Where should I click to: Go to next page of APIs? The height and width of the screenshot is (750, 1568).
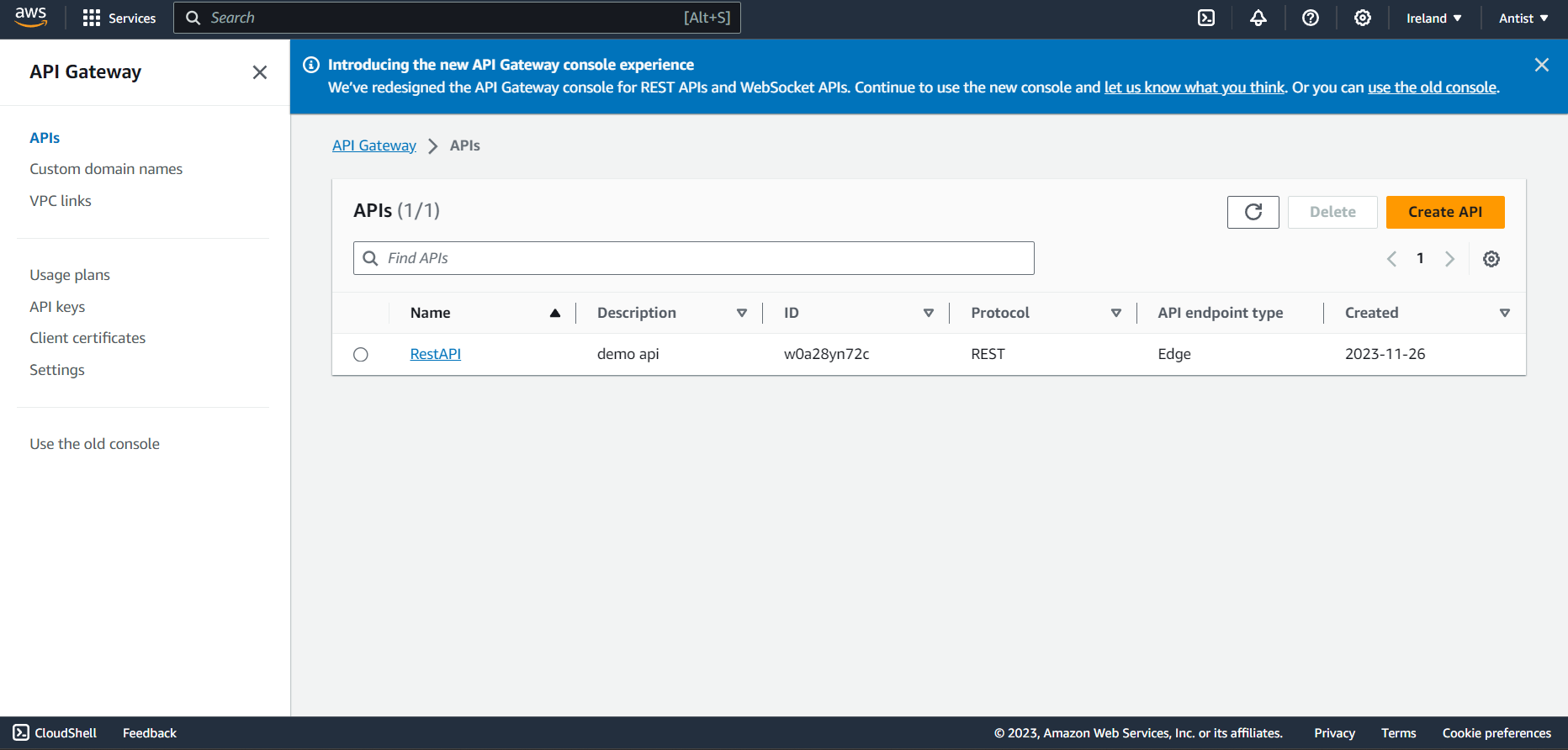pyautogui.click(x=1449, y=259)
